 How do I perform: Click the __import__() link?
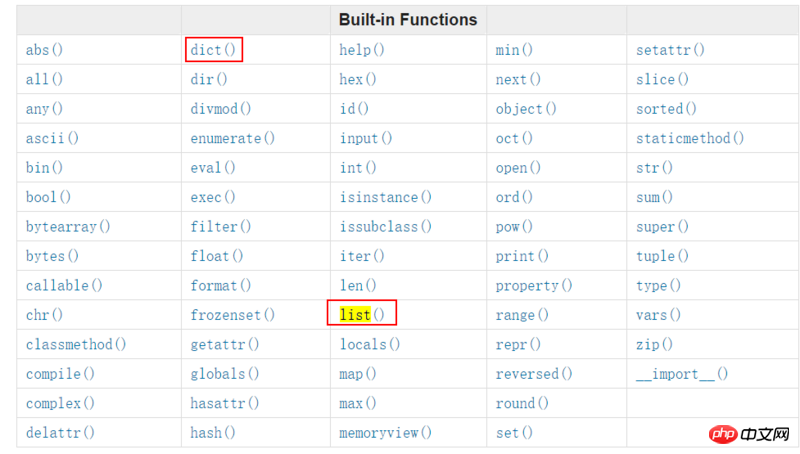(x=682, y=374)
